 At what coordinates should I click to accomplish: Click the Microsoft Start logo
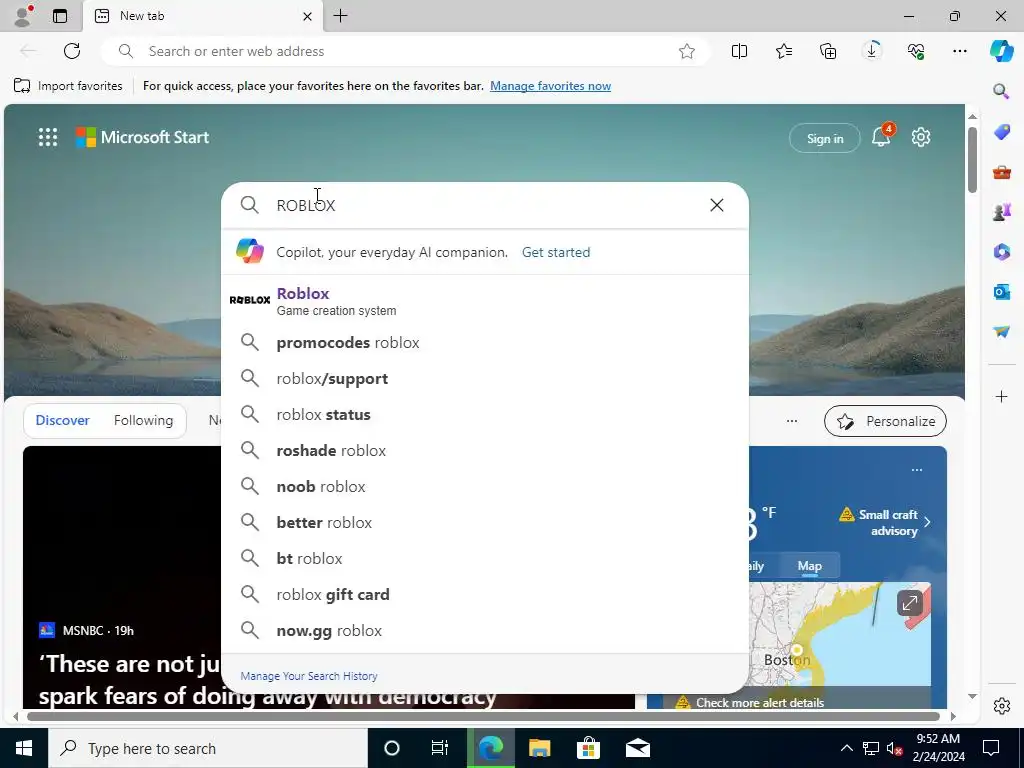[x=142, y=137]
